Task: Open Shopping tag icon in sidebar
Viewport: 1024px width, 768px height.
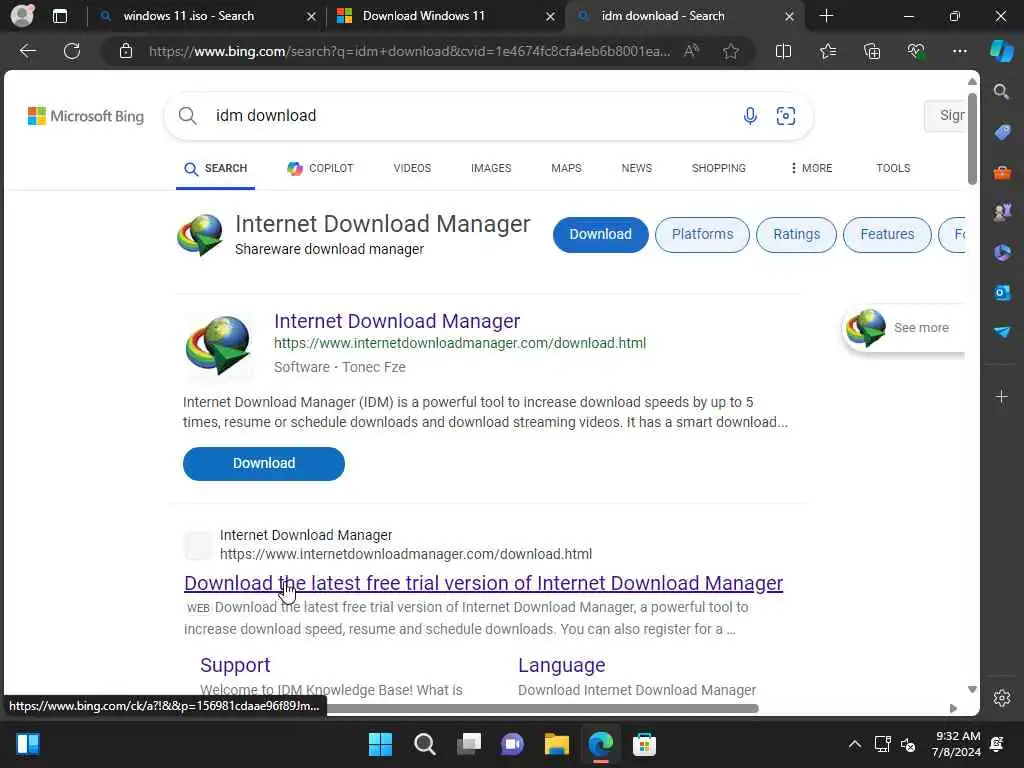Action: [1002, 132]
